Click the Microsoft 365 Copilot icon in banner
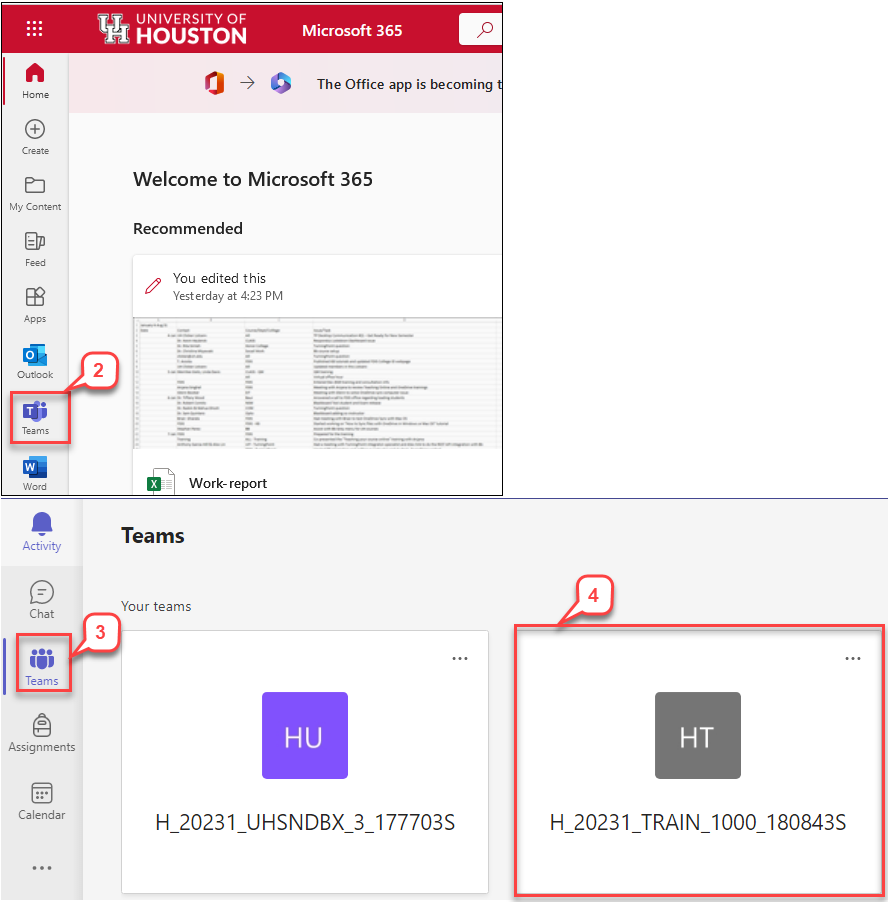Screen dimensions: 888x902 (281, 83)
